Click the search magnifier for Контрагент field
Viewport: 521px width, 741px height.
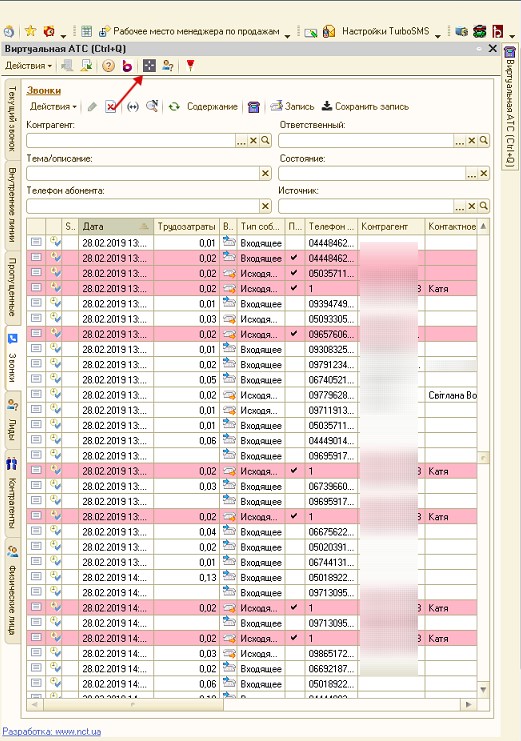pos(266,140)
